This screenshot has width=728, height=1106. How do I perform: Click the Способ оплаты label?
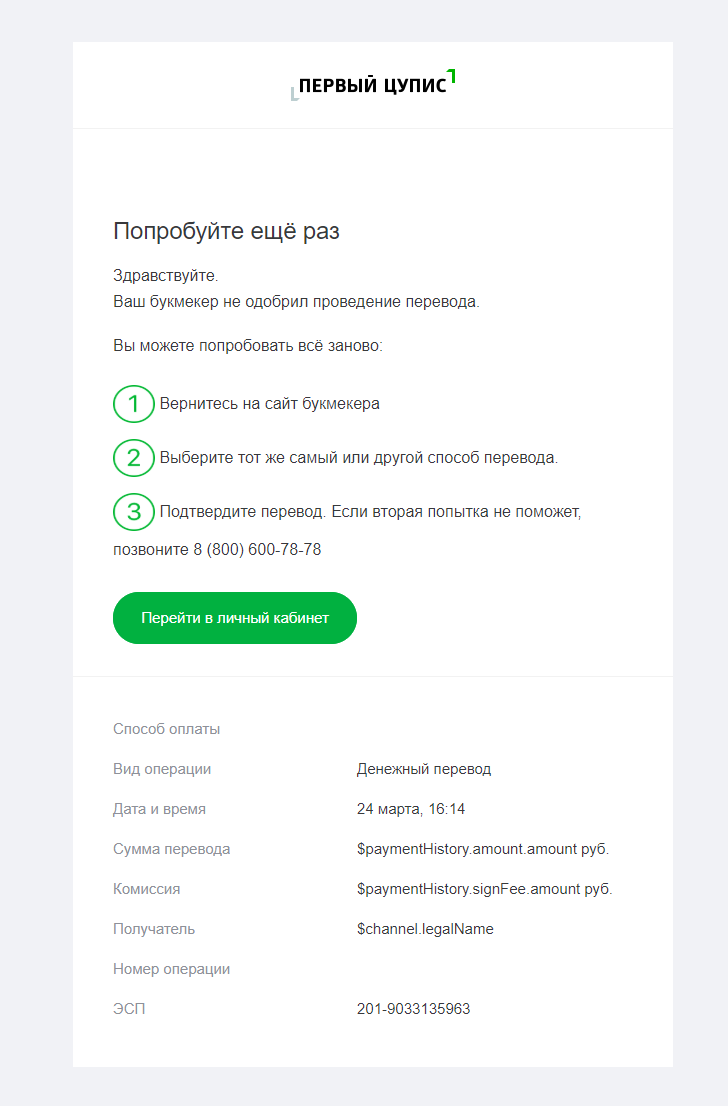[x=166, y=729]
